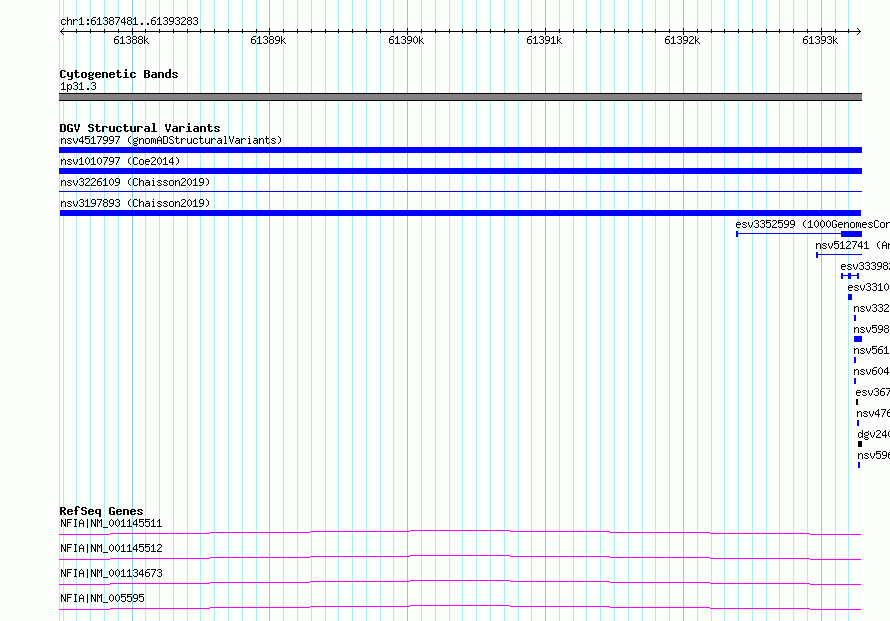This screenshot has height=621, width=890.
Task: Open the nsv476 variant label
Action: pyautogui.click(x=873, y=413)
